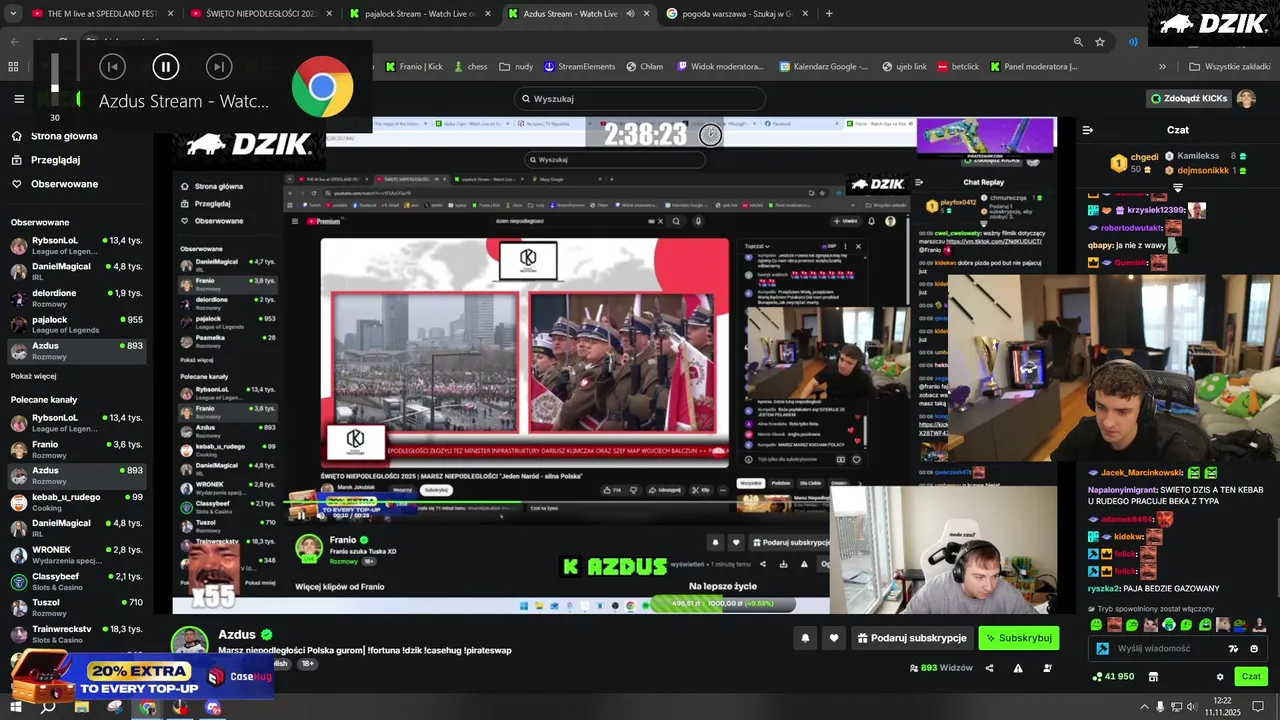This screenshot has width=1280, height=720.
Task: Open Wszystkie zakładki folder
Action: pyautogui.click(x=1230, y=67)
